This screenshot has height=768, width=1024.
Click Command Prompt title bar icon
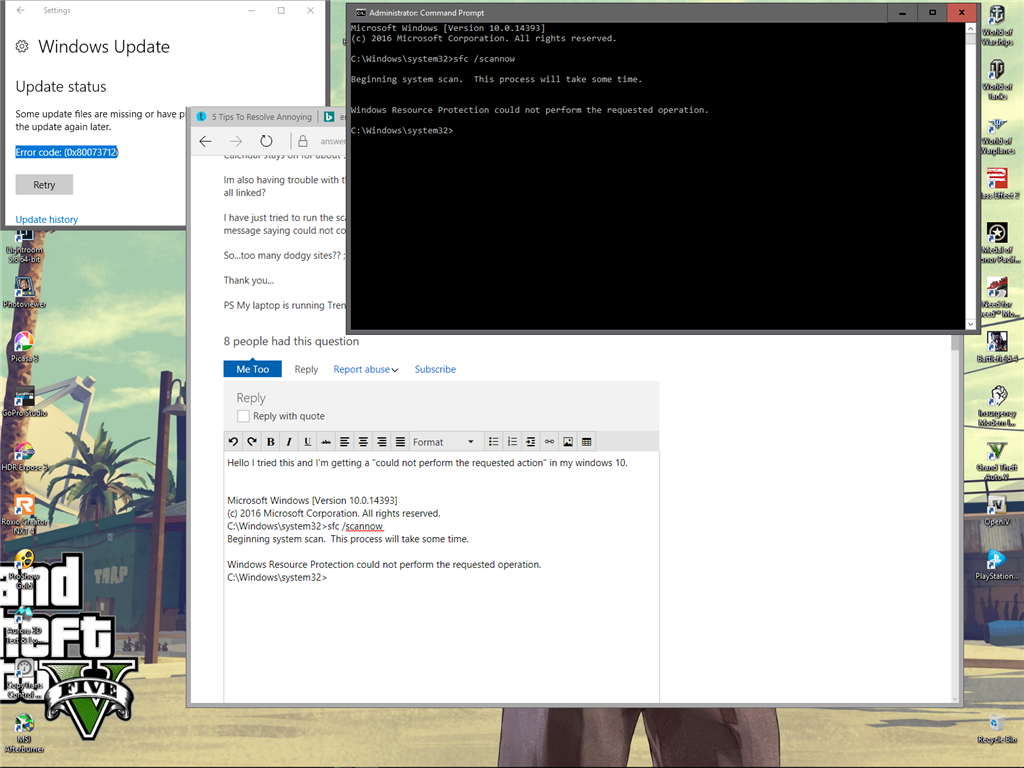(360, 12)
